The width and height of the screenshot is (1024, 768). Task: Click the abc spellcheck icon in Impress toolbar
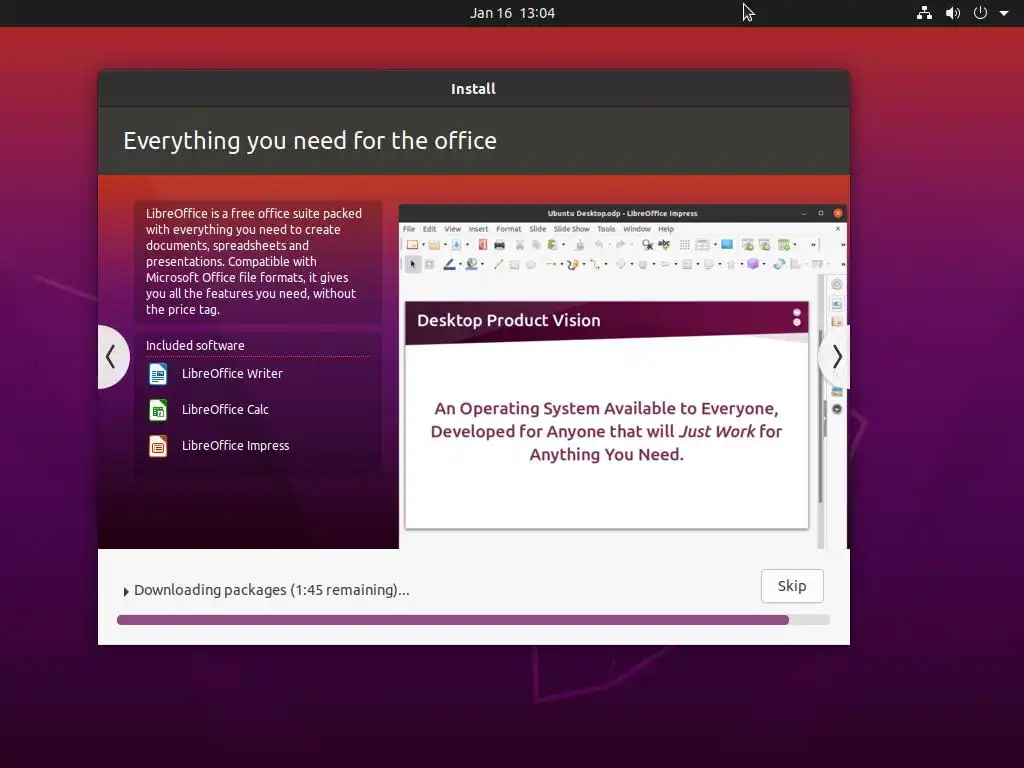pyautogui.click(x=664, y=244)
